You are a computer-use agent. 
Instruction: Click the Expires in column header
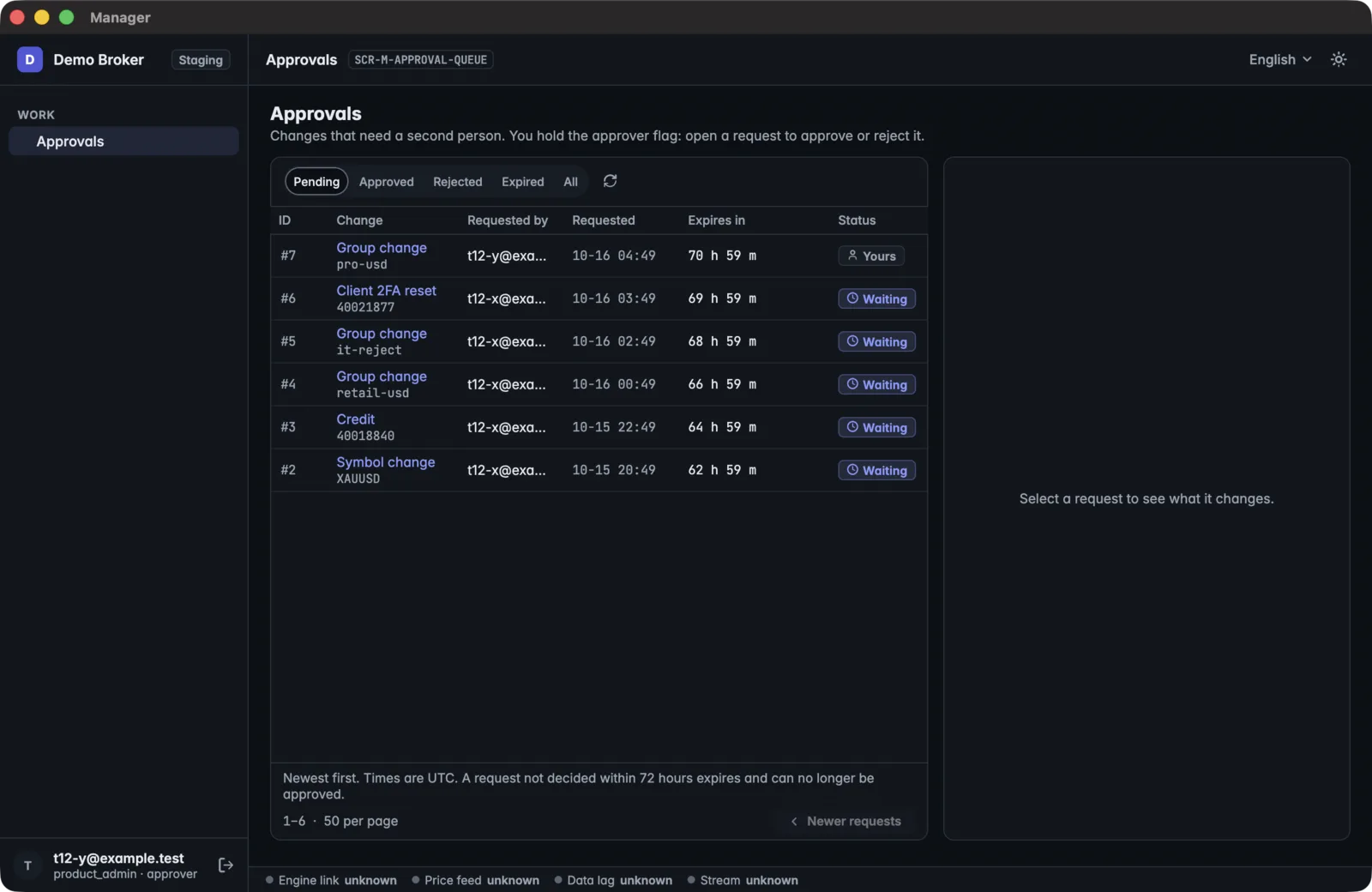click(716, 220)
